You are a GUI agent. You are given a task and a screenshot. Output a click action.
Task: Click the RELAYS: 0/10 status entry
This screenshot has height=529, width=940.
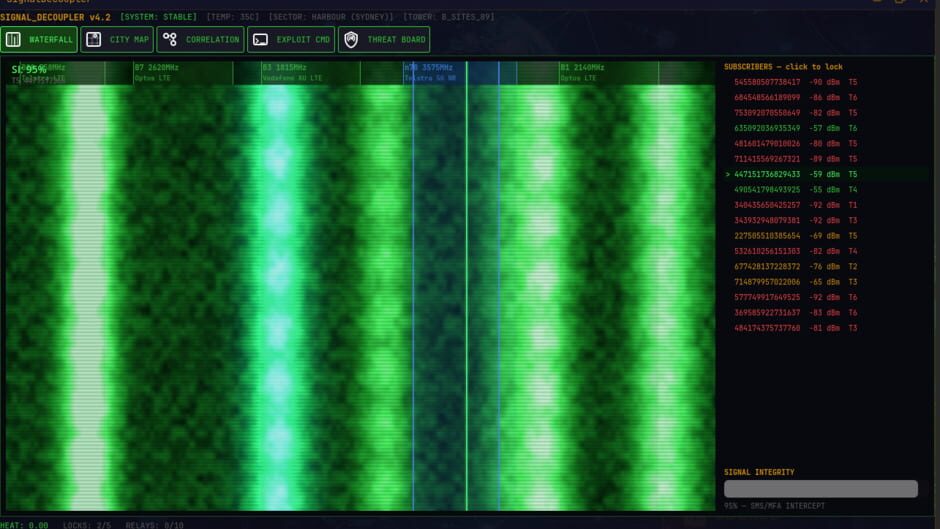(x=155, y=525)
